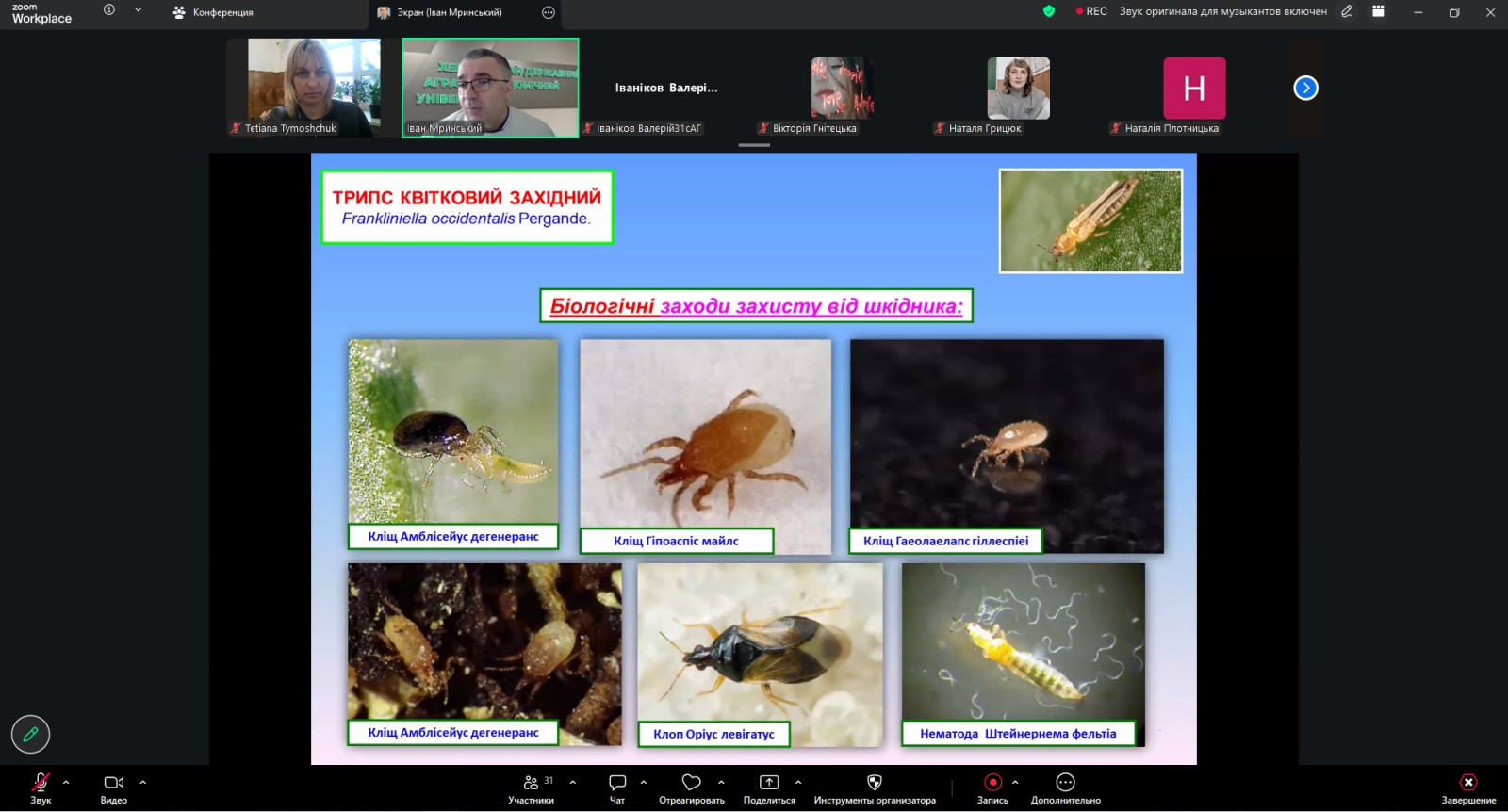Screen dimensions: 1508x812
Task: Click the green annotation pencil button
Action: (30, 735)
